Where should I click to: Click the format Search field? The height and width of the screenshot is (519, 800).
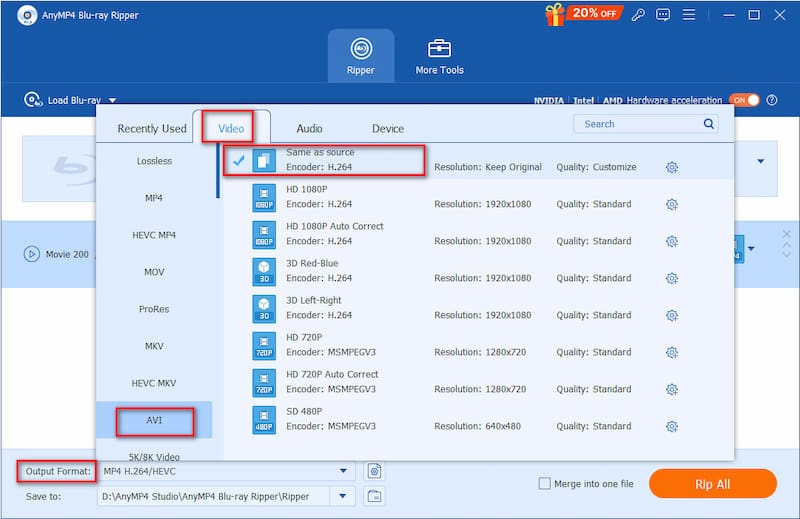coord(640,124)
